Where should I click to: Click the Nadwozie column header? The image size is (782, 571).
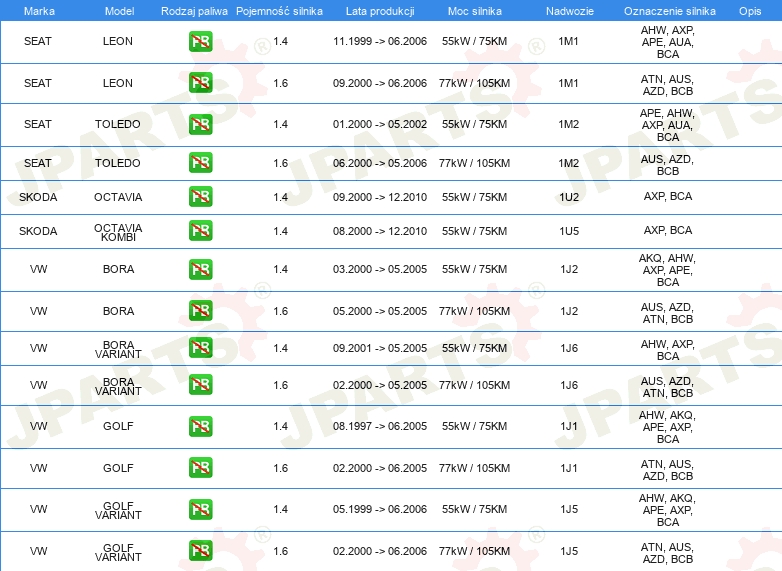570,11
